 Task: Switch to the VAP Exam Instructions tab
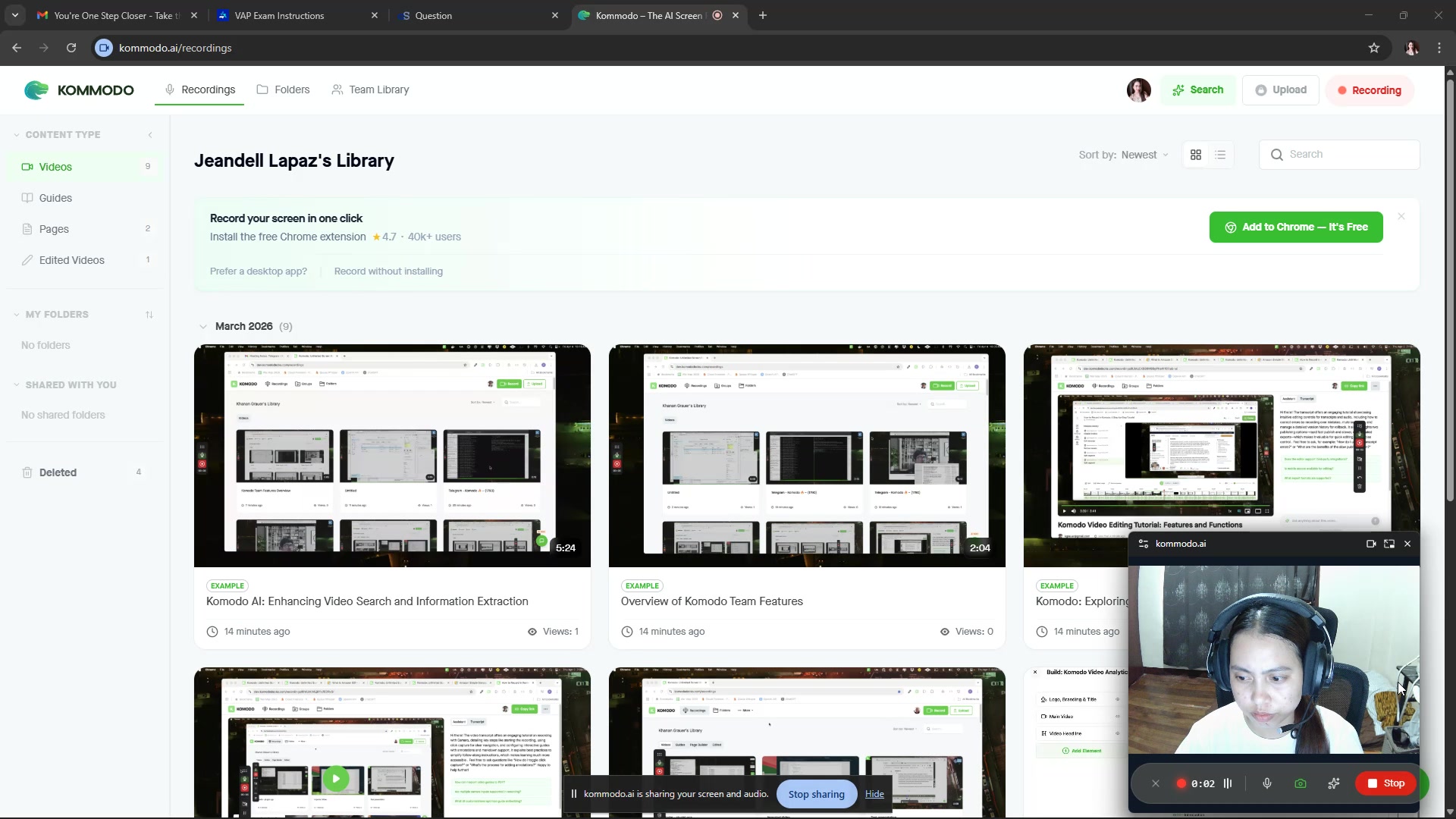pyautogui.click(x=297, y=15)
